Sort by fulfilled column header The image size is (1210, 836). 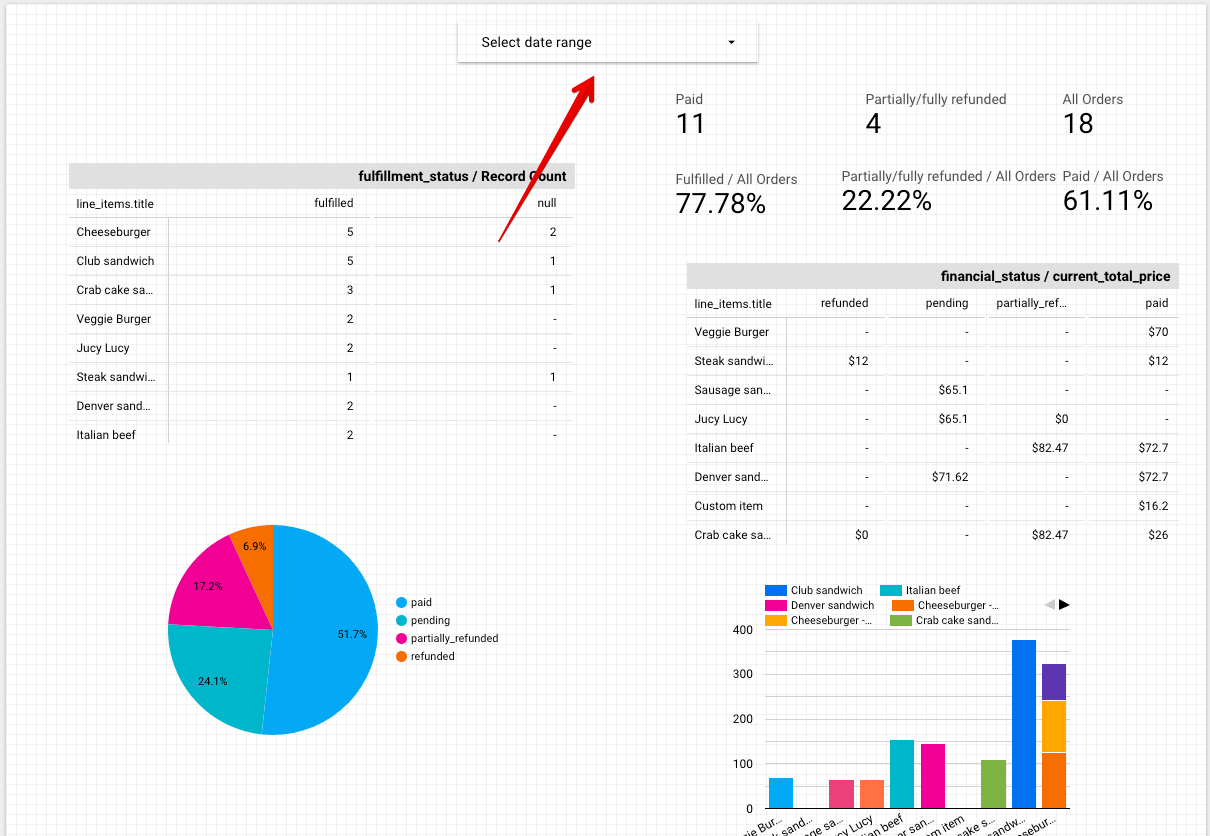tap(335, 203)
